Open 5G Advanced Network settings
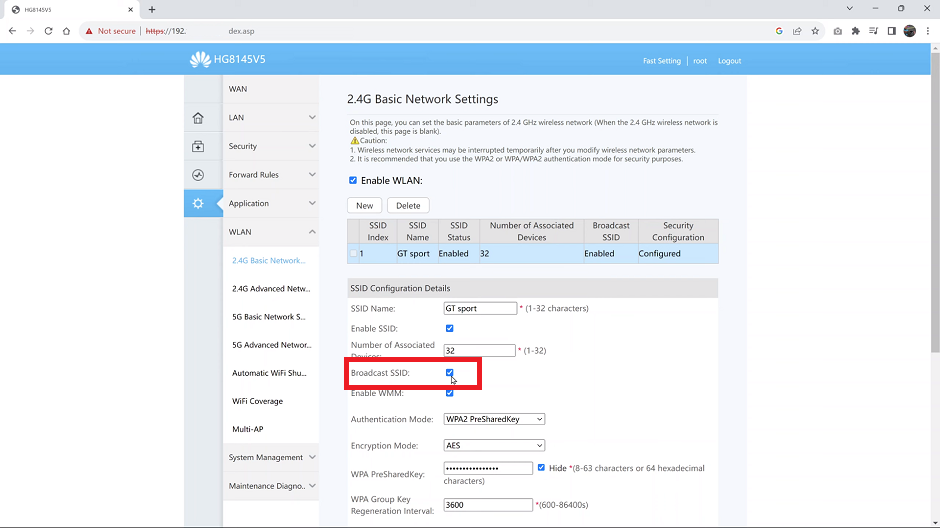The width and height of the screenshot is (940, 528). [272, 345]
